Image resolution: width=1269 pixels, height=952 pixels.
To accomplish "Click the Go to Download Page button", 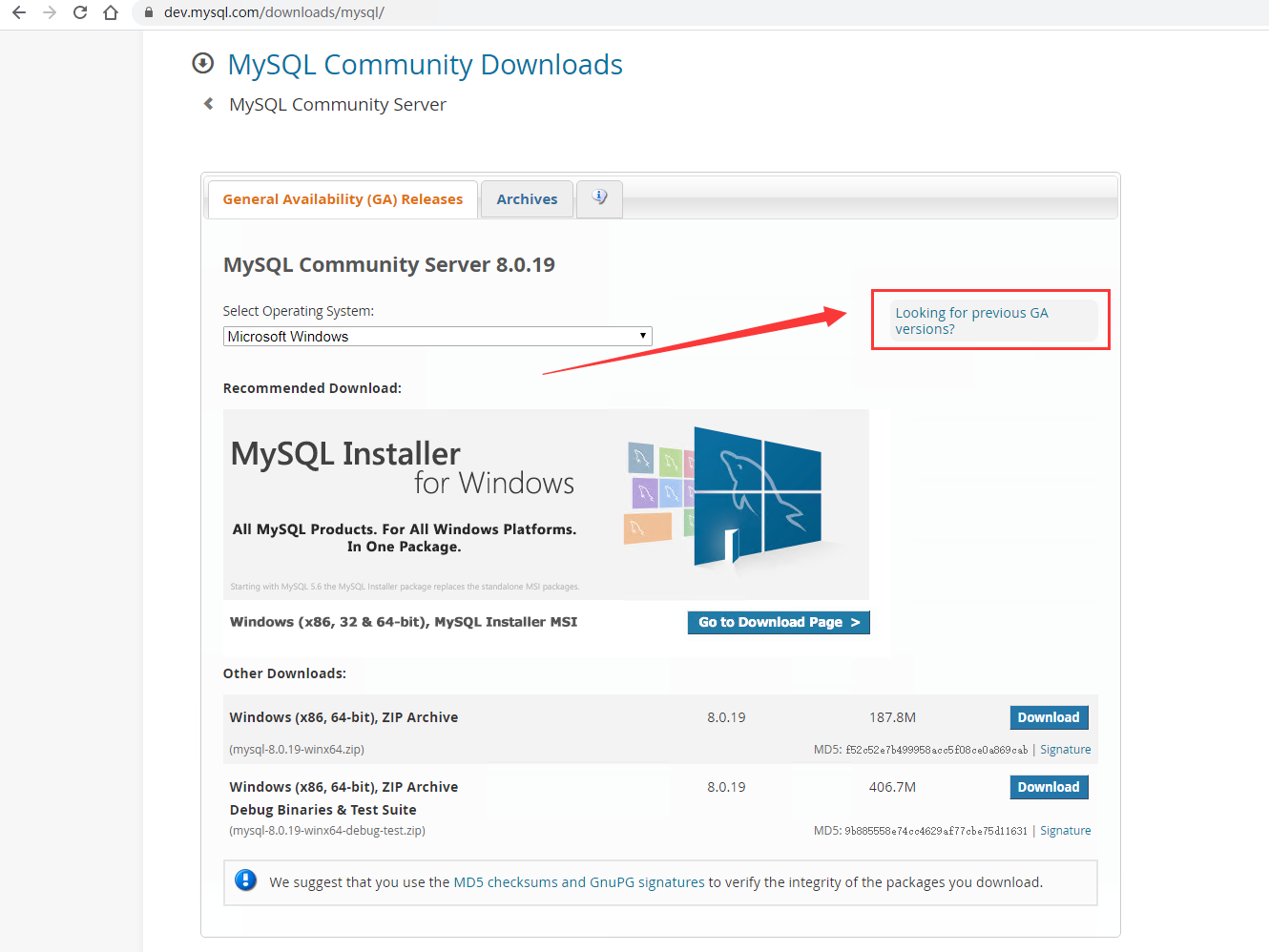I will (779, 622).
